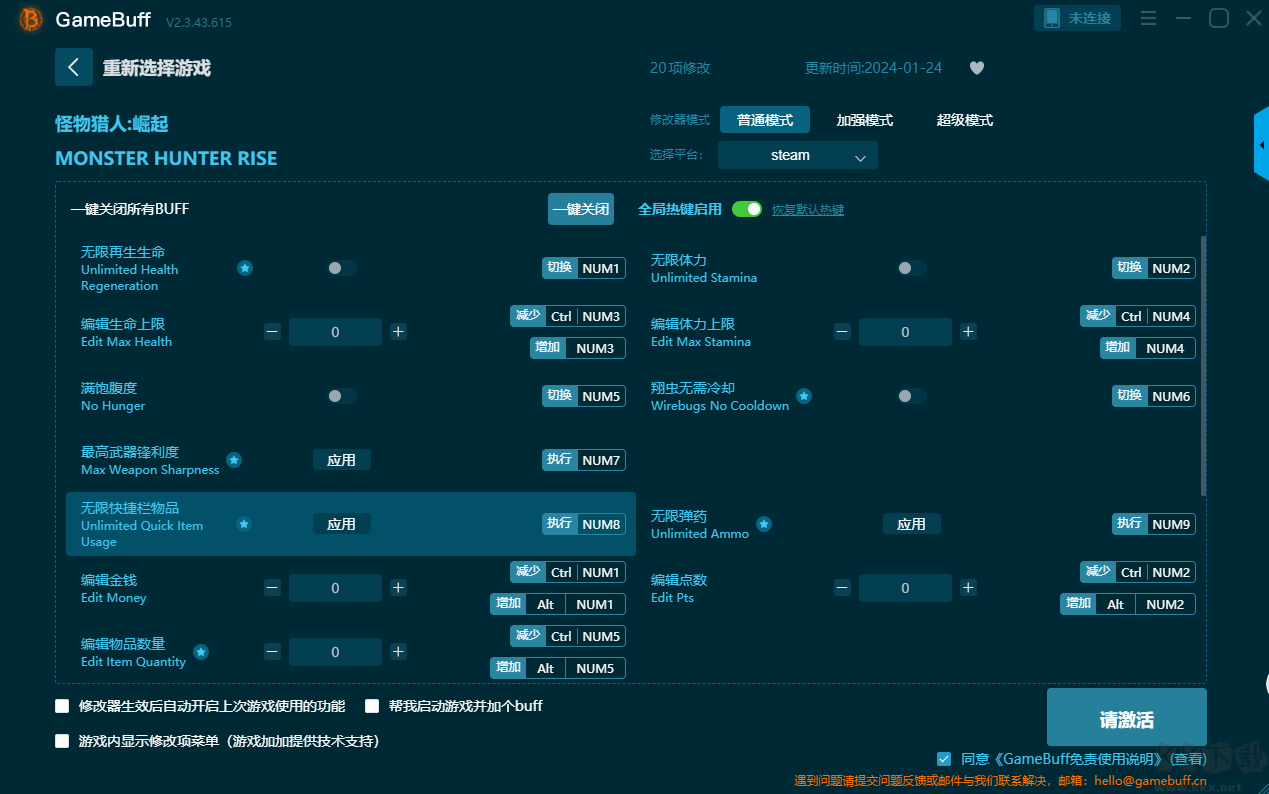This screenshot has height=794, width=1269.
Task: Click Alt NUM1 increase hotkey for Edit Money
Action: pyautogui.click(x=558, y=604)
